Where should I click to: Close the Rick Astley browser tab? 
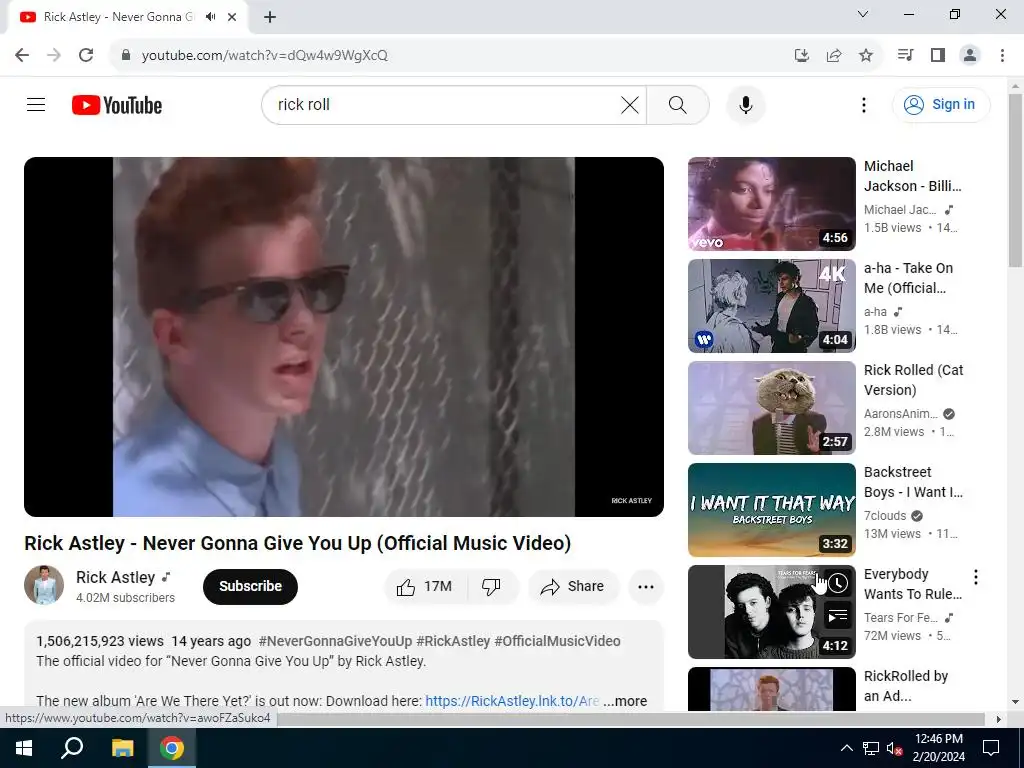(x=232, y=17)
